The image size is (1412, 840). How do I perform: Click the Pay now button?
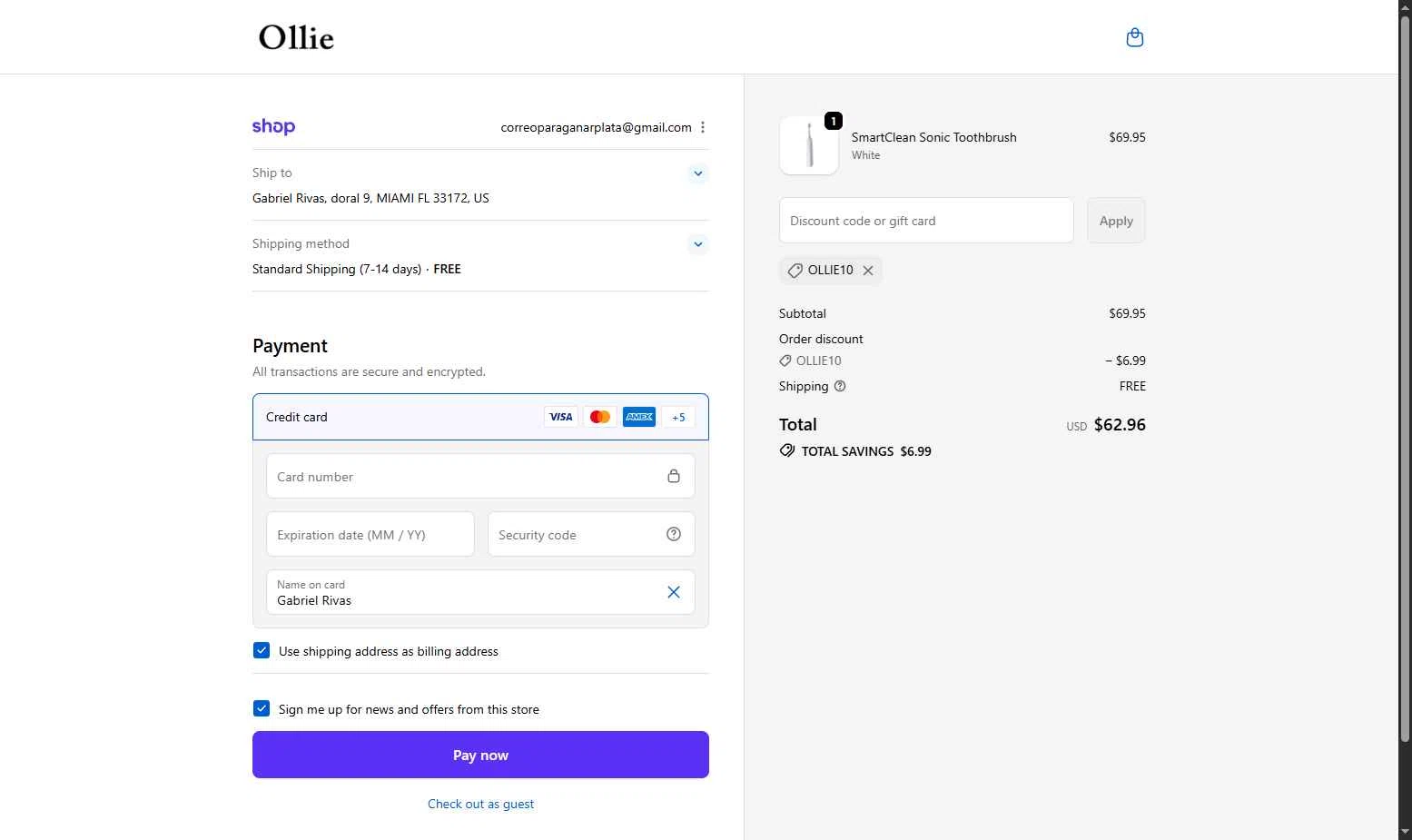coord(480,755)
